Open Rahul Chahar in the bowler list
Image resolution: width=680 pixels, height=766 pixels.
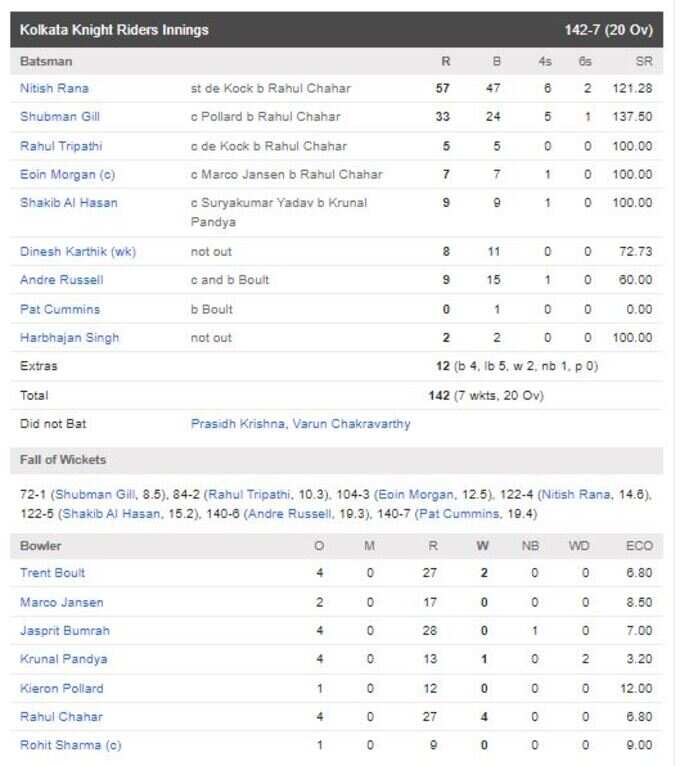(61, 716)
